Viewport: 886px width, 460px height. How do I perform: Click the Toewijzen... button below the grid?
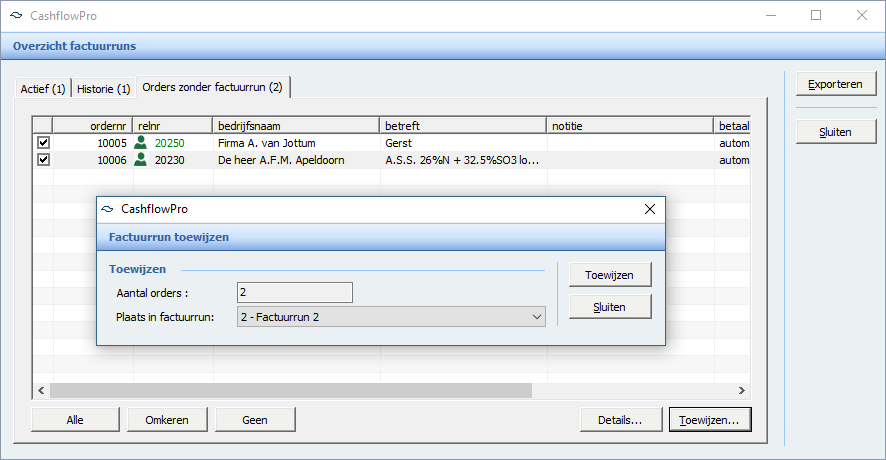click(x=710, y=420)
